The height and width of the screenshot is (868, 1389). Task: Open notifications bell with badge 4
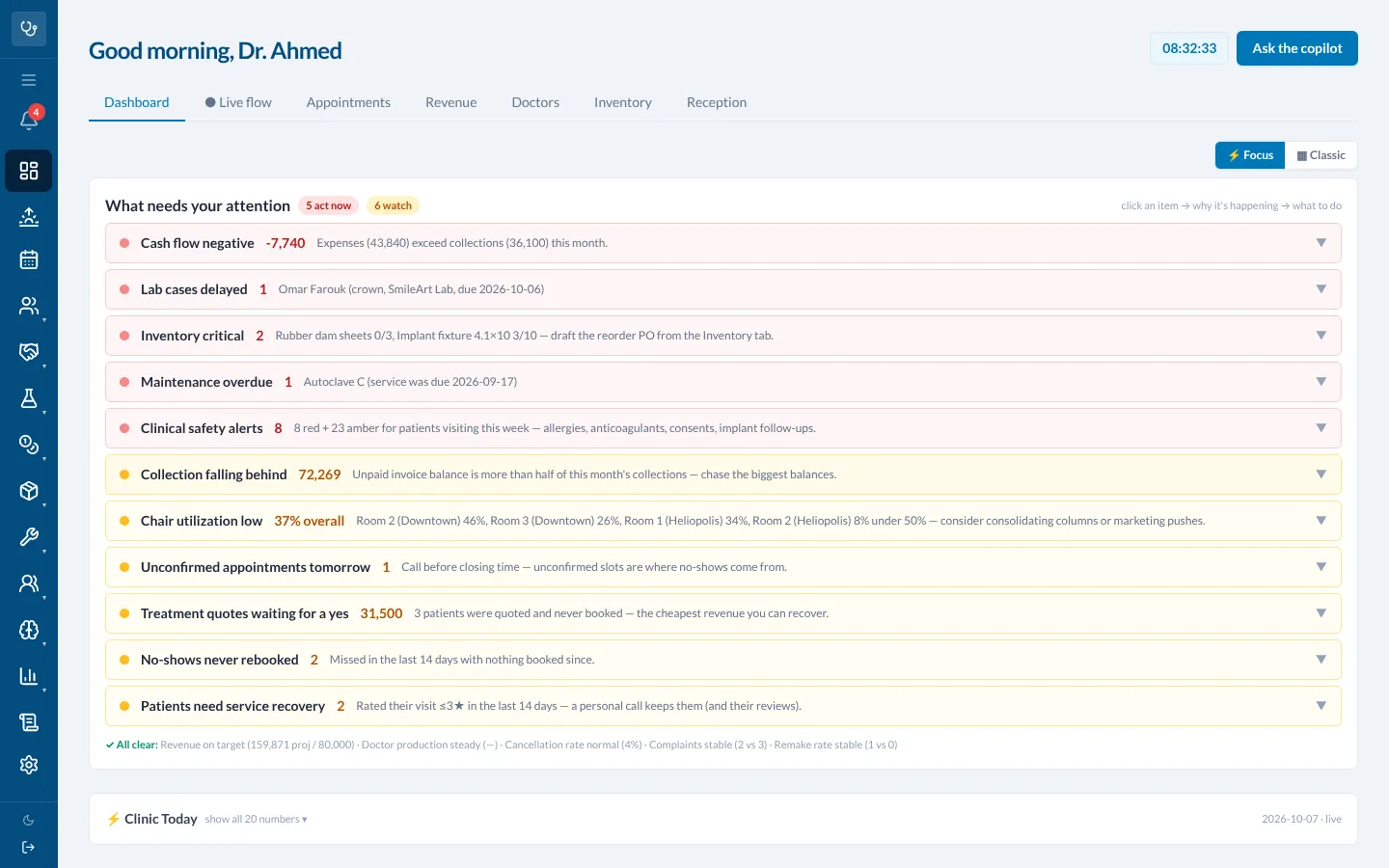[29, 120]
